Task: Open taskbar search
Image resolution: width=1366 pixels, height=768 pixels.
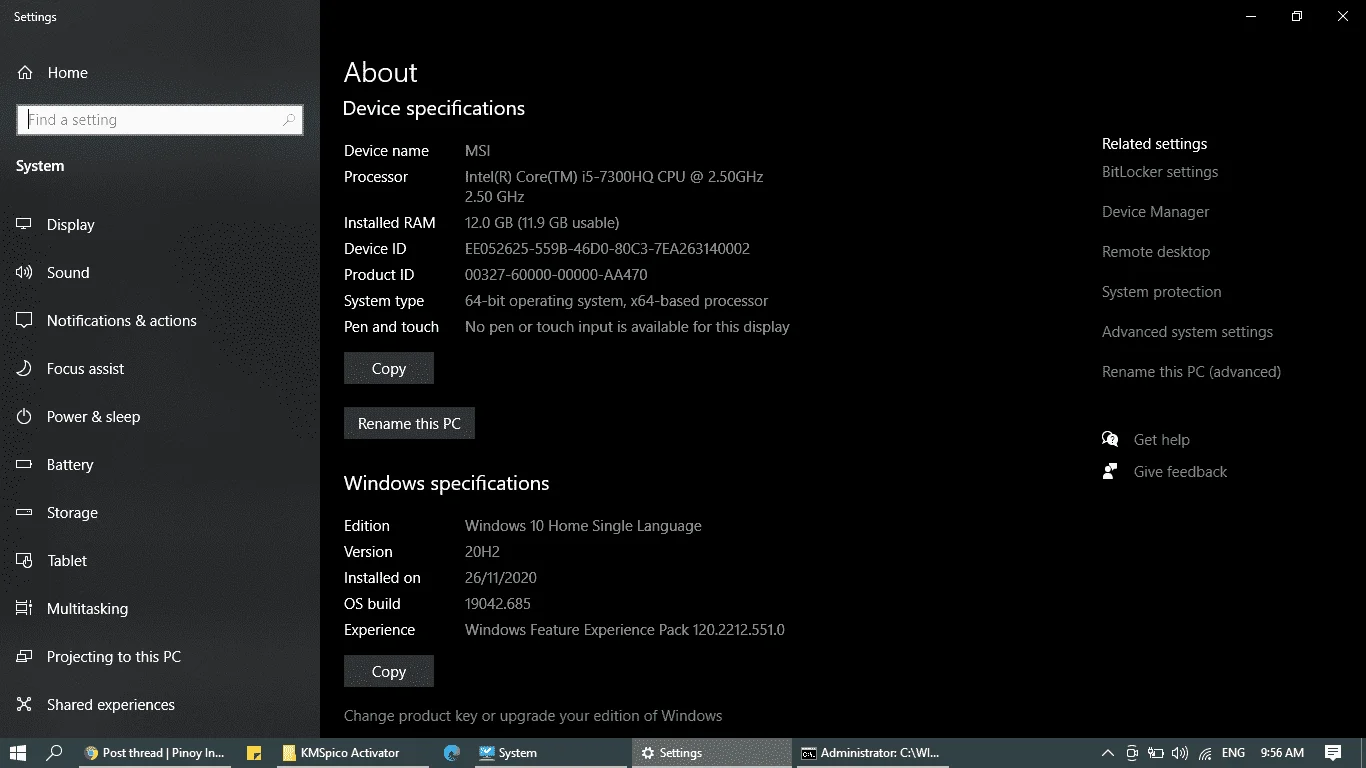Action: pyautogui.click(x=55, y=753)
